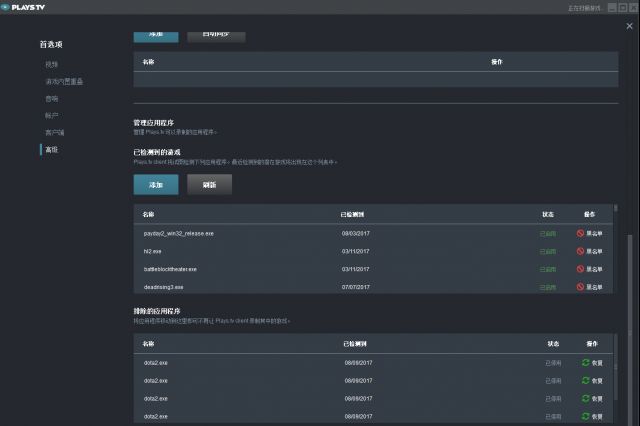
Task: Select the payday2_win32_release.exe entry
Action: [x=178, y=233]
